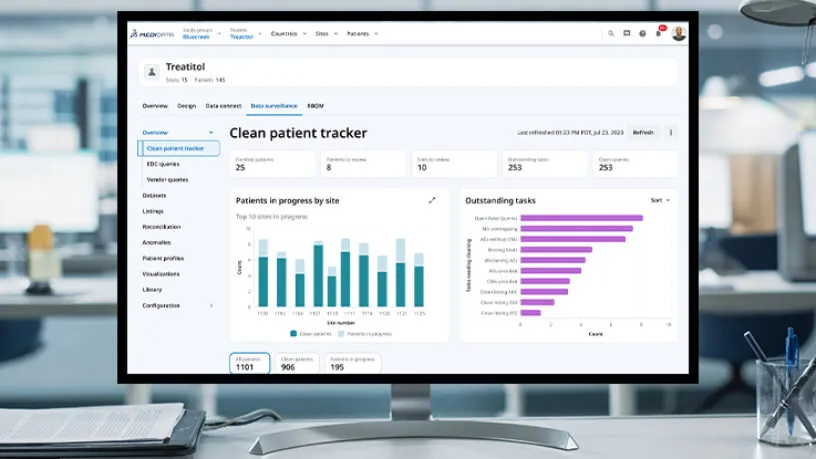The width and height of the screenshot is (816, 459).
Task: Open the Study groups Bluecreek dropdown
Action: point(201,34)
